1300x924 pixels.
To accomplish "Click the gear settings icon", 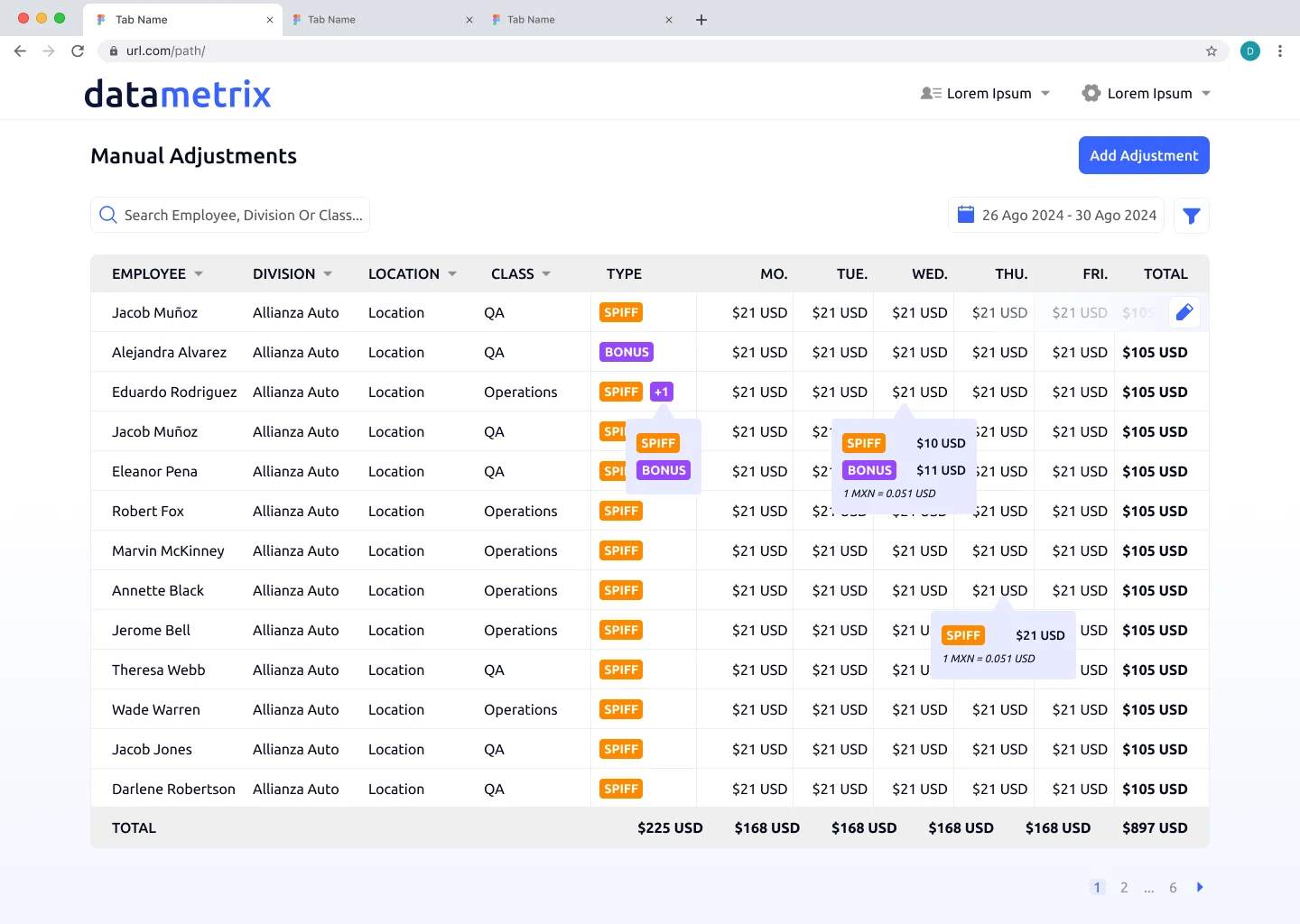I will [1091, 93].
